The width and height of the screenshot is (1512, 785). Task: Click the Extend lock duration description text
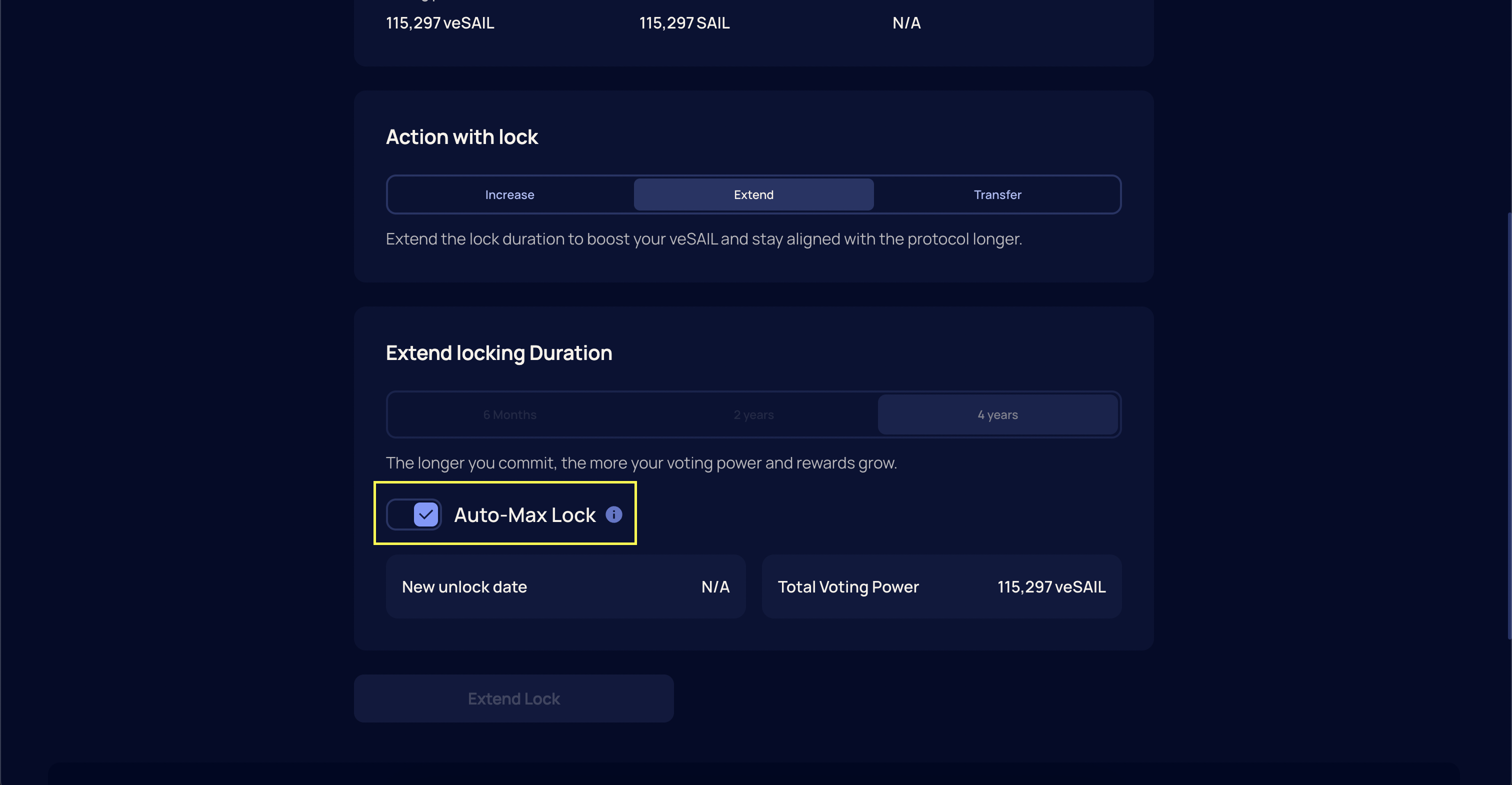point(703,239)
